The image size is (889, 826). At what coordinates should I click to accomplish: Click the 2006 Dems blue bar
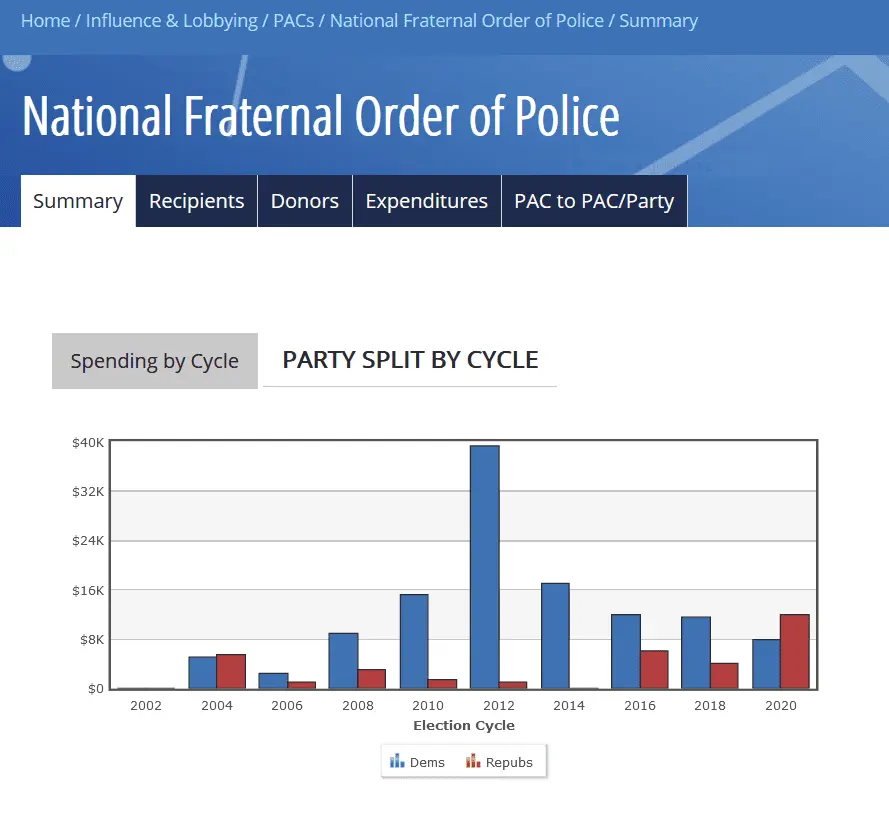pyautogui.click(x=273, y=681)
